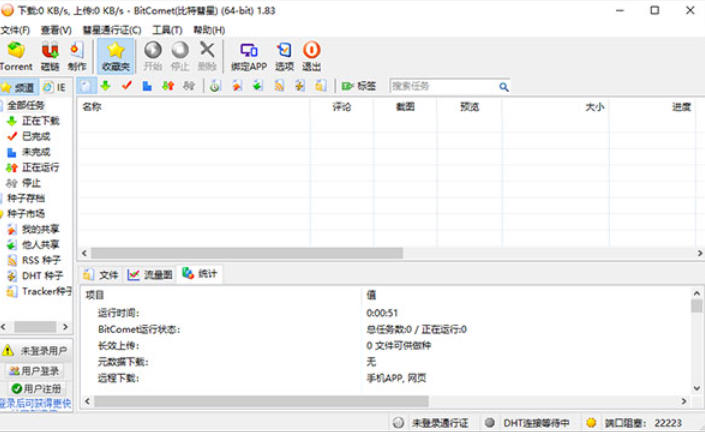
Task: Switch to the 流量图 traffic chart tab
Action: pos(150,274)
